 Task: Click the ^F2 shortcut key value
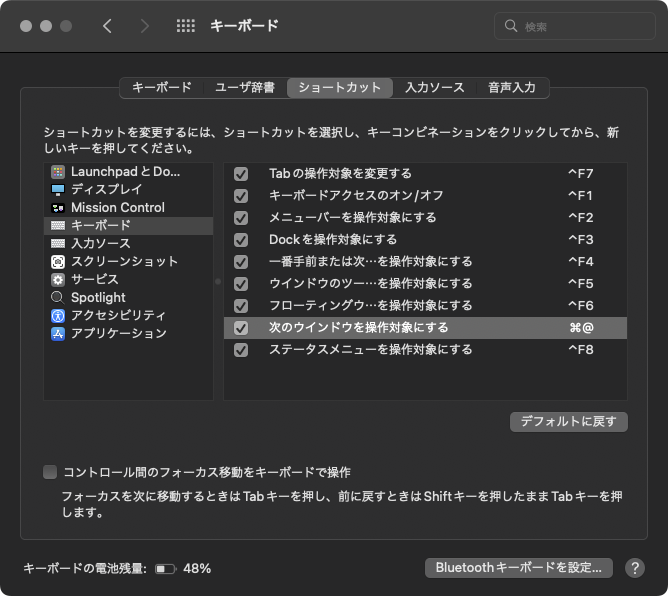pos(581,218)
